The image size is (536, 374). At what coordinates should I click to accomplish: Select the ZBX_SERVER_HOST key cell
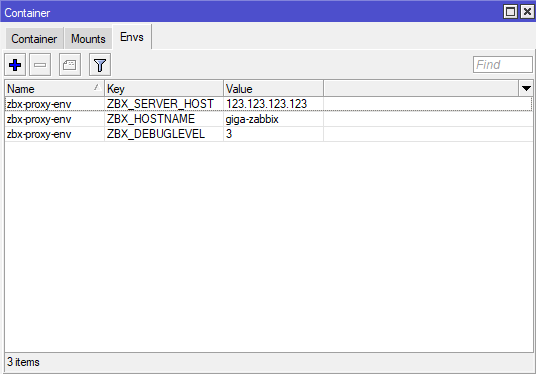point(164,104)
